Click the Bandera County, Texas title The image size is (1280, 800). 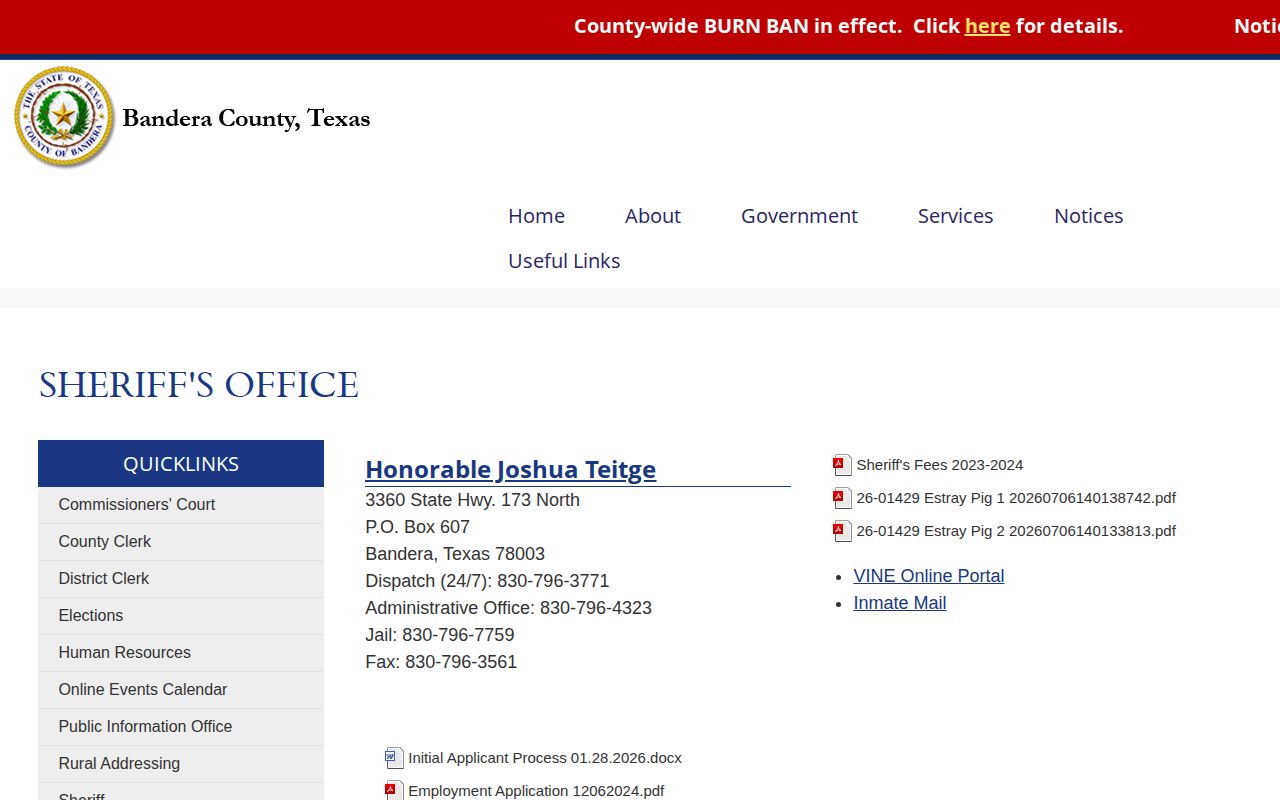[246, 119]
